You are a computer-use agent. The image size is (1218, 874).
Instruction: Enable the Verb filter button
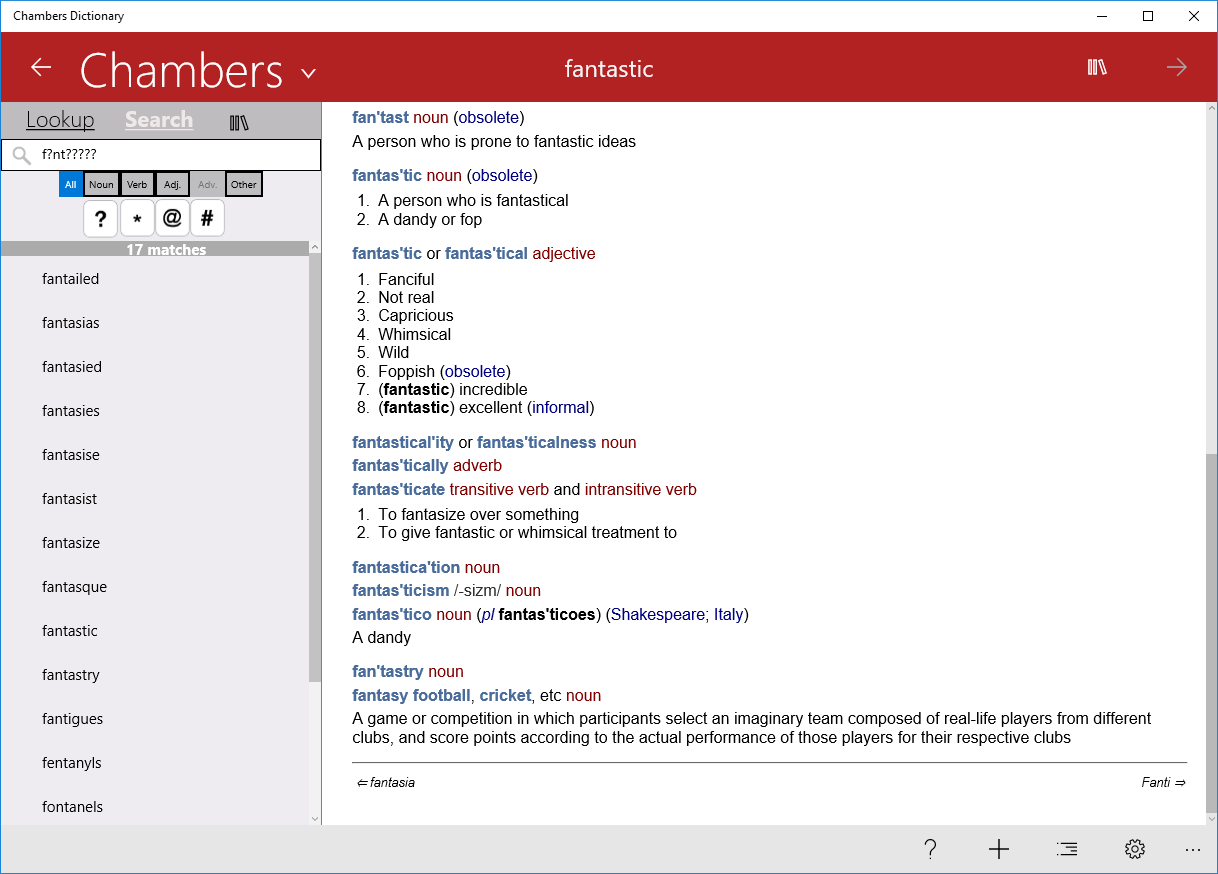click(136, 184)
